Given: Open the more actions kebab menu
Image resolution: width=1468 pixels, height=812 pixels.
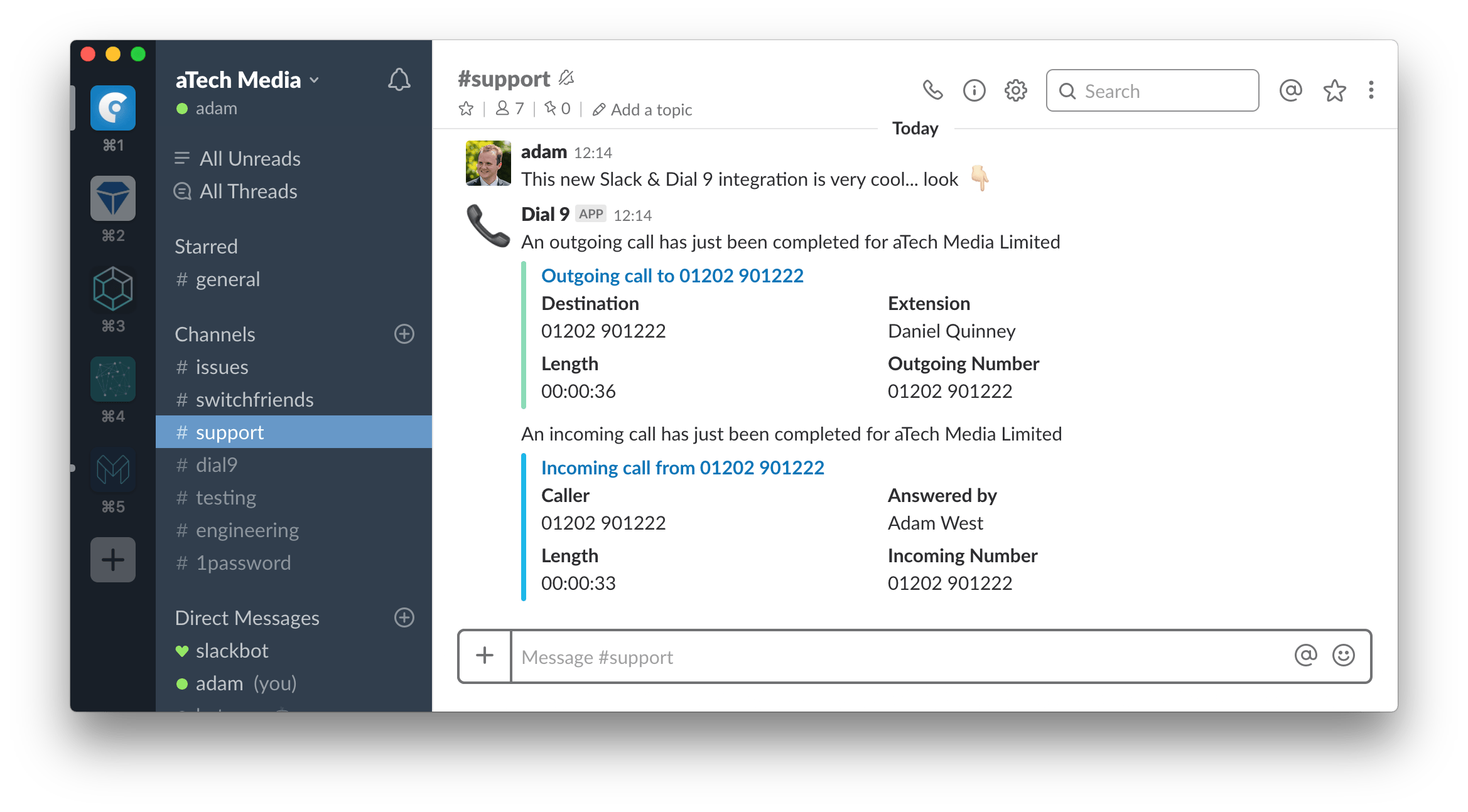Looking at the screenshot, I should (x=1371, y=90).
